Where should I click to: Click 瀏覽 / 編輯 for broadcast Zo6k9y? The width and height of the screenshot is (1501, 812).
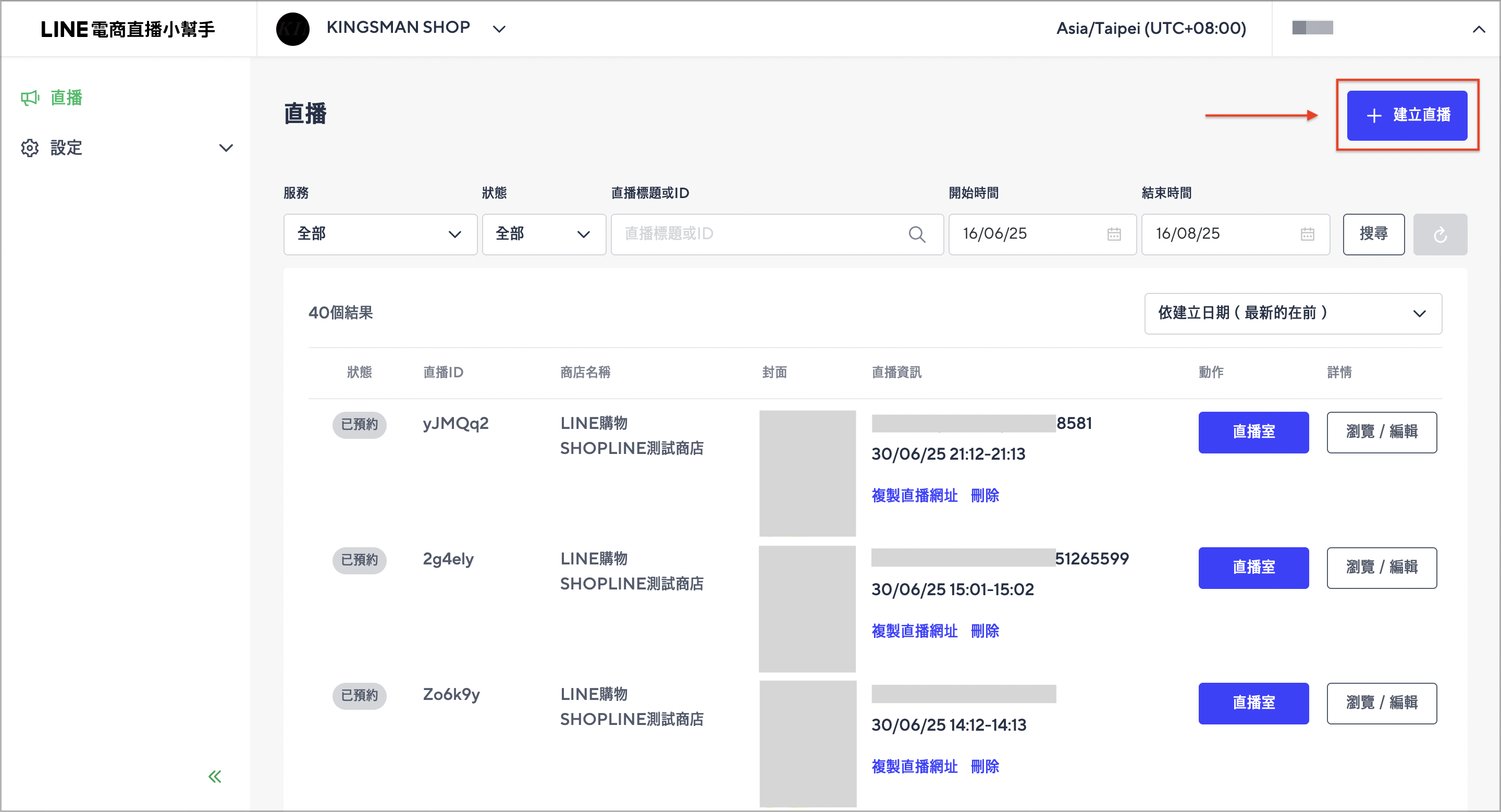1382,703
